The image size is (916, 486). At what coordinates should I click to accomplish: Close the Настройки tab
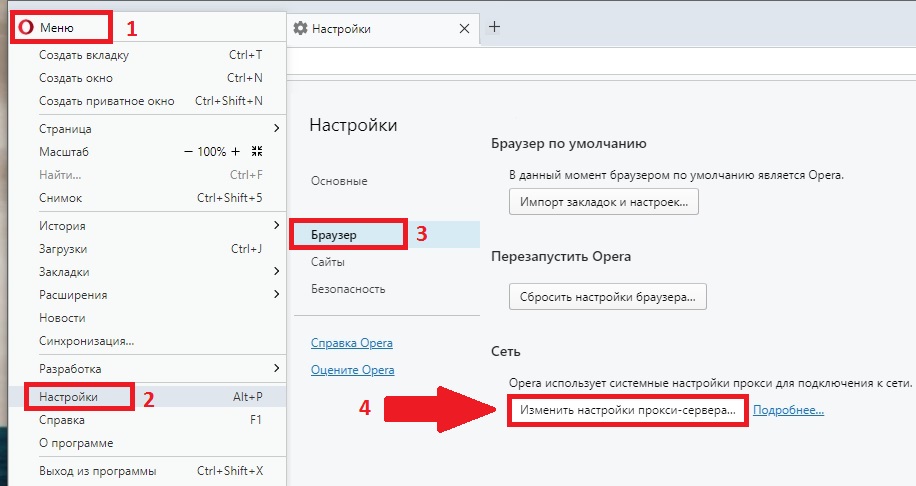[x=463, y=29]
